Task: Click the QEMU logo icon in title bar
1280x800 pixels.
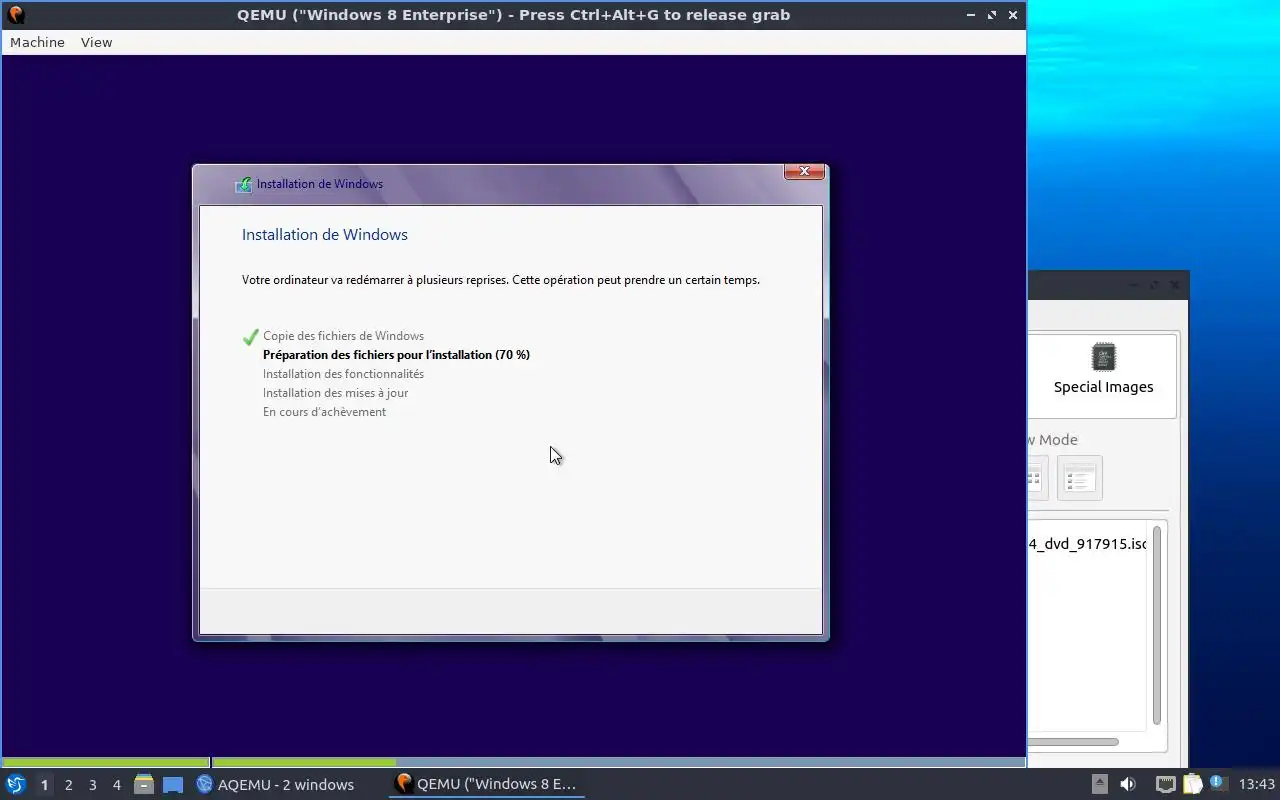Action: pyautogui.click(x=16, y=15)
